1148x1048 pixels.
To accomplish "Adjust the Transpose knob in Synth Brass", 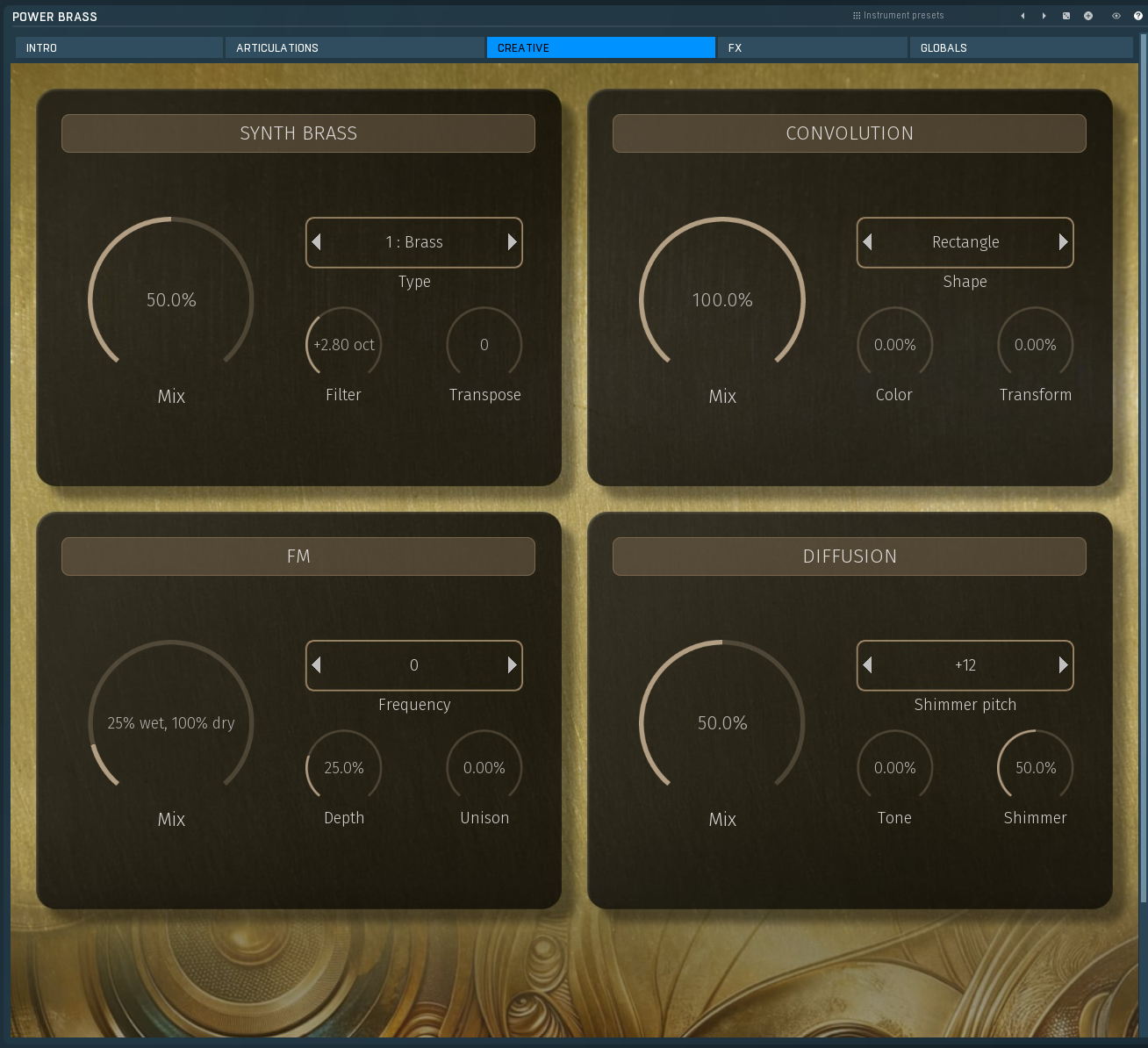I will pyautogui.click(x=484, y=344).
